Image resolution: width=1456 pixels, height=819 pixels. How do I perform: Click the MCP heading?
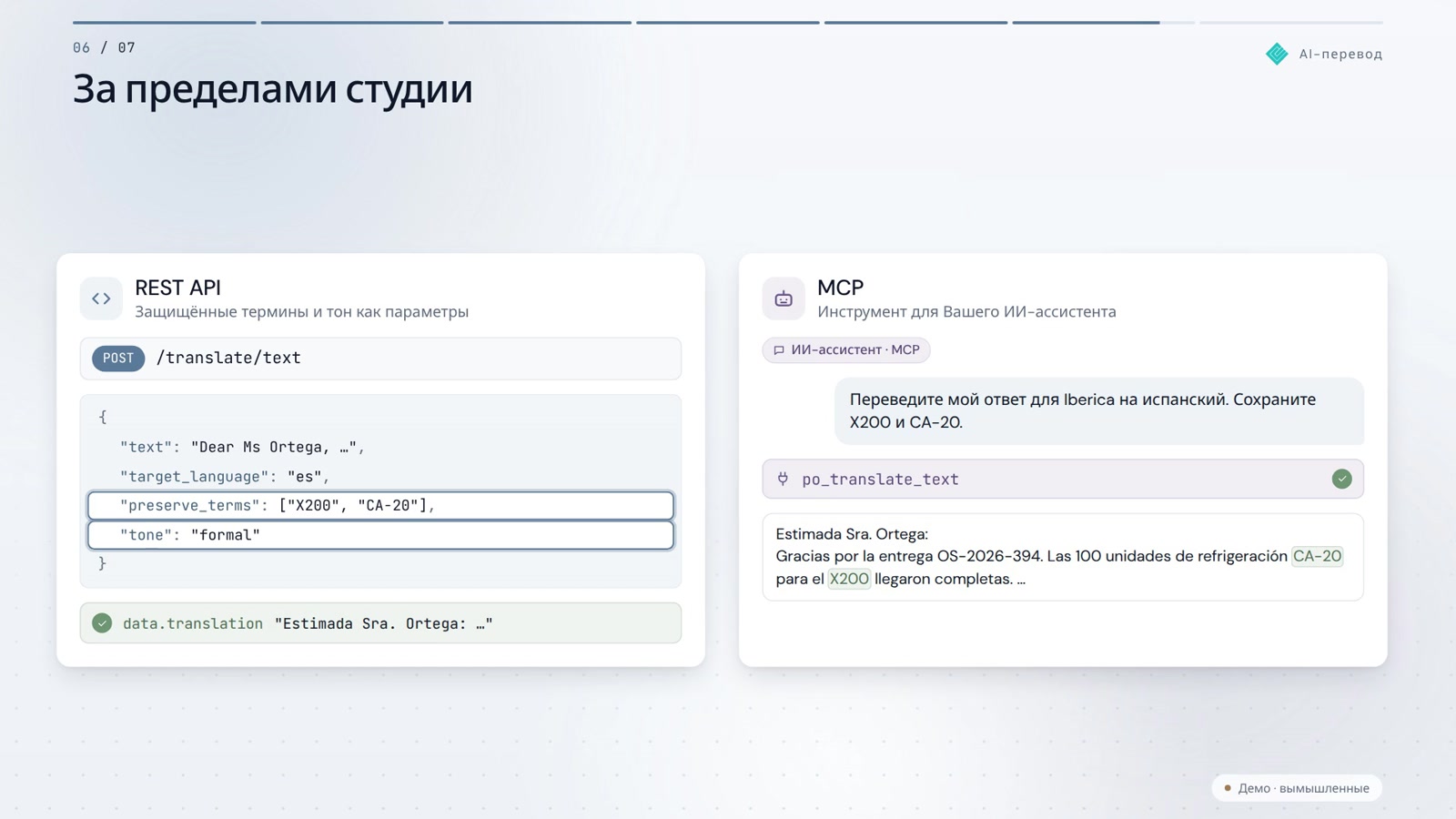tap(840, 288)
